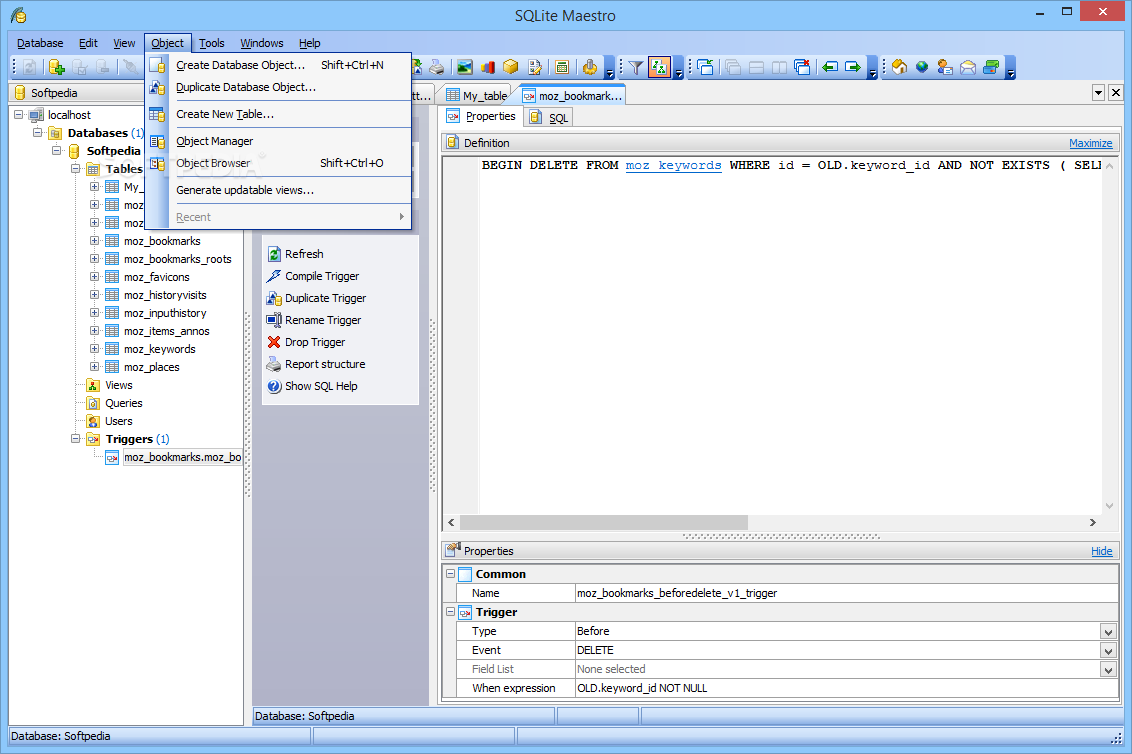Image resolution: width=1132 pixels, height=754 pixels.
Task: Select the Properties tab
Action: pos(481,116)
